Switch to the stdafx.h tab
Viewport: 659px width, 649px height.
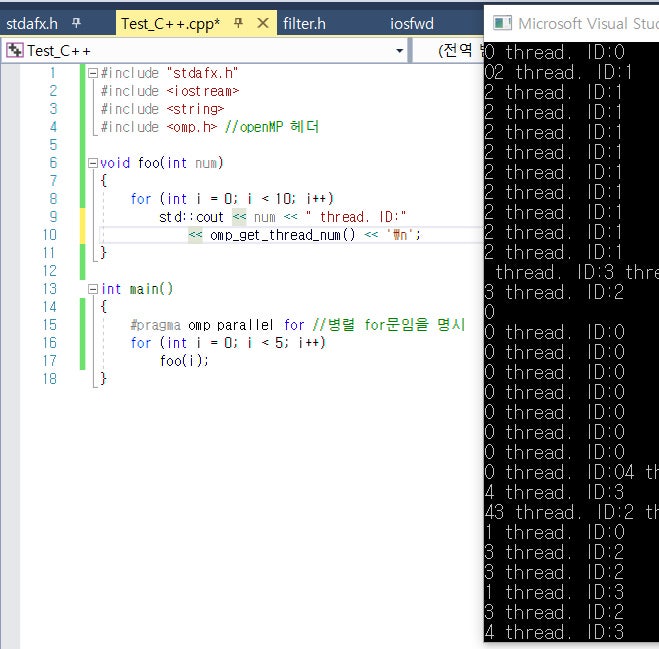pyautogui.click(x=32, y=22)
